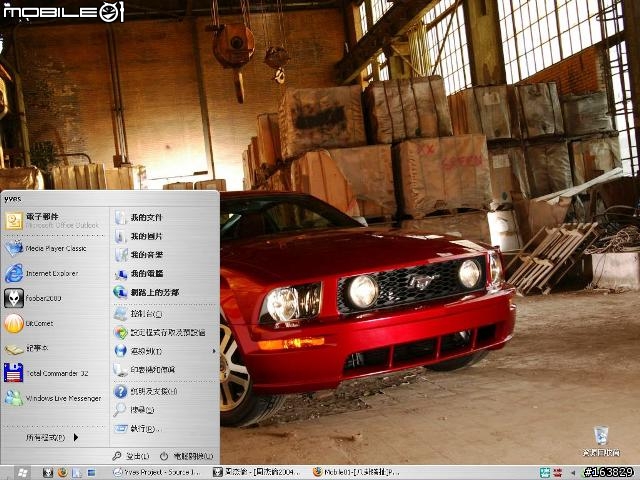Expand All Programs (所有程式) submenu

52,438
